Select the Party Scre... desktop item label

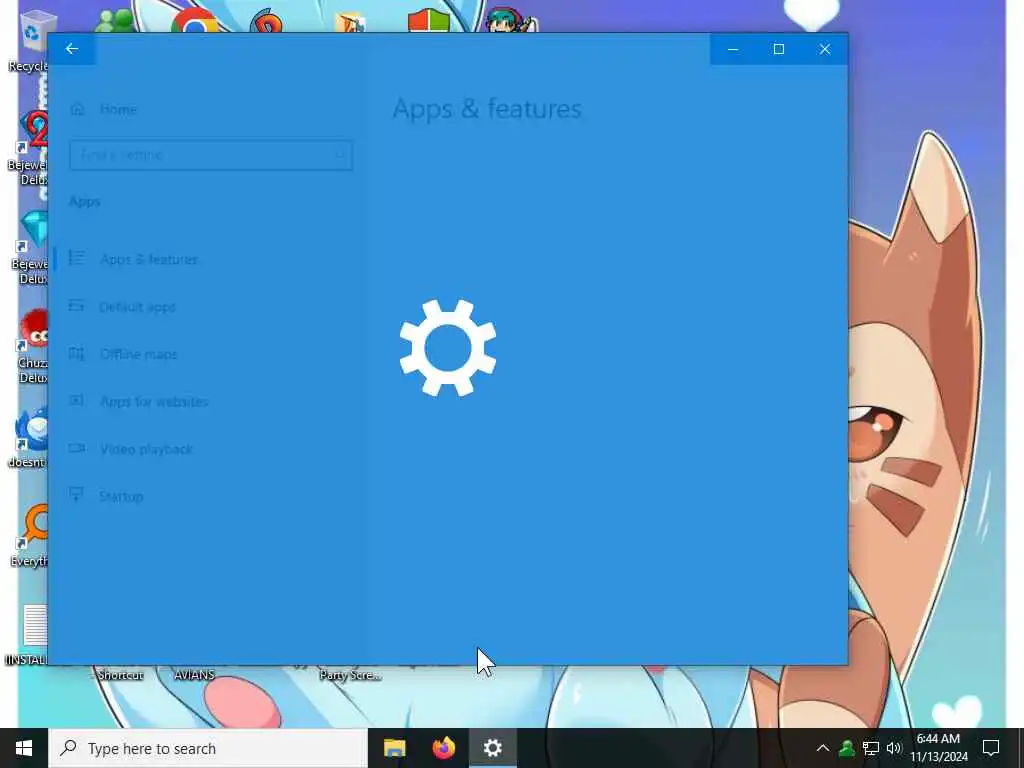coord(351,675)
